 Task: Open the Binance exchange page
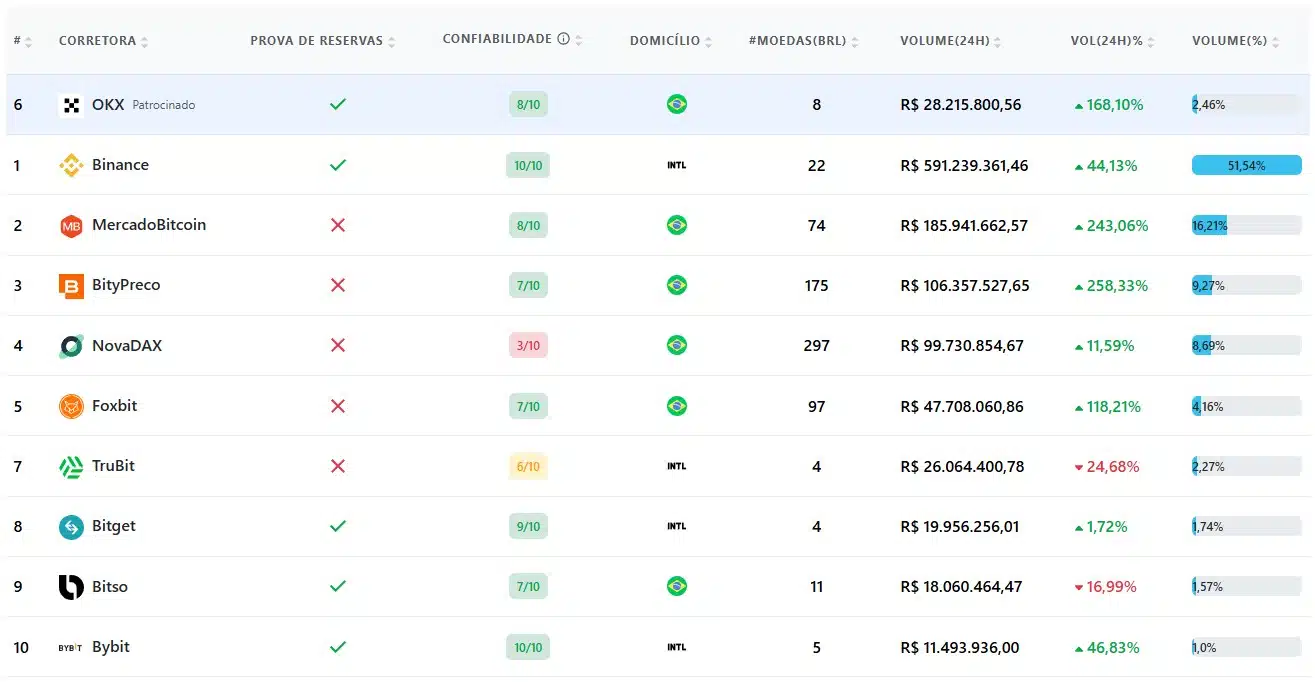120,165
